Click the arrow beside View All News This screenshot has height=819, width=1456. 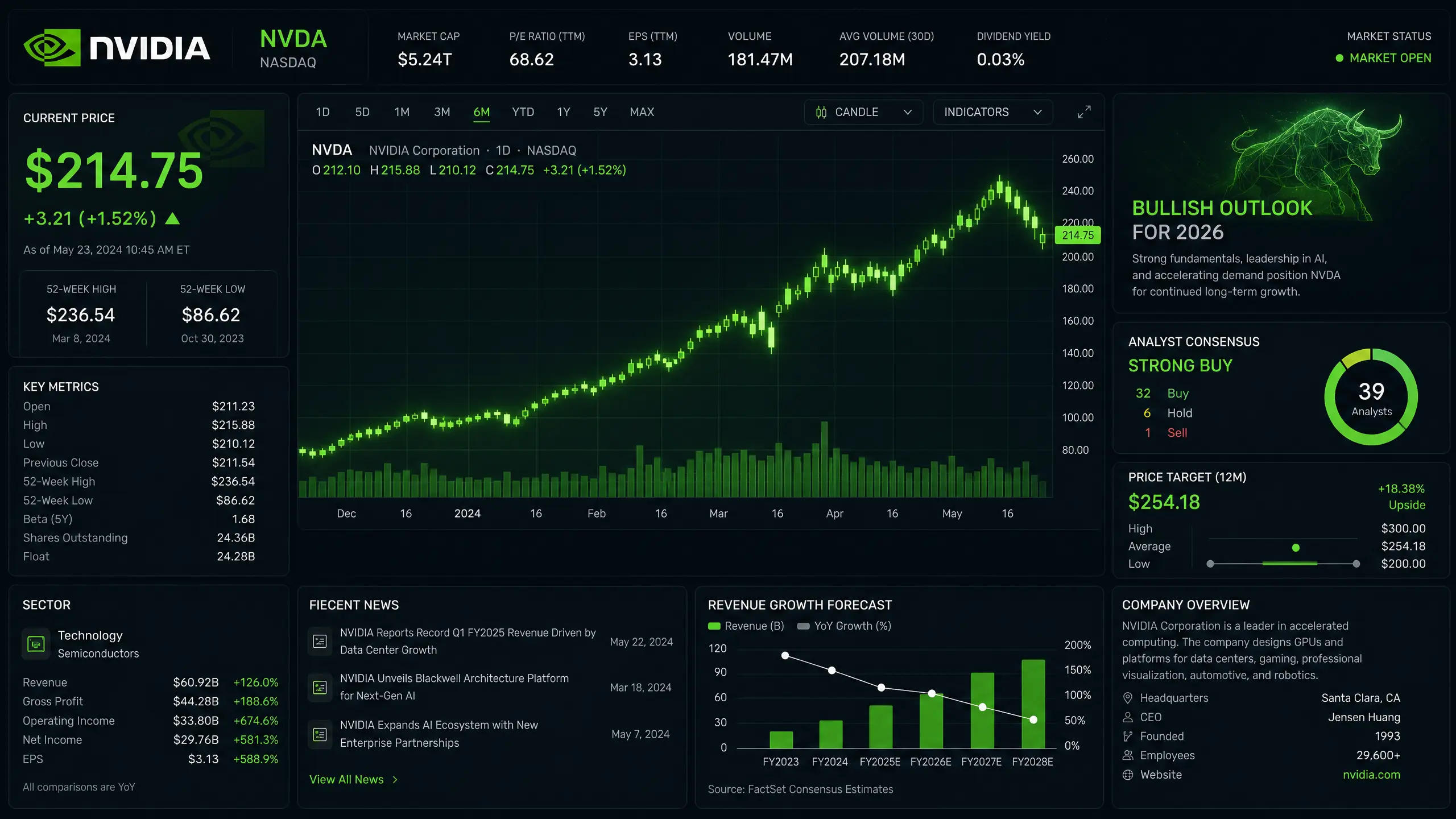click(395, 780)
